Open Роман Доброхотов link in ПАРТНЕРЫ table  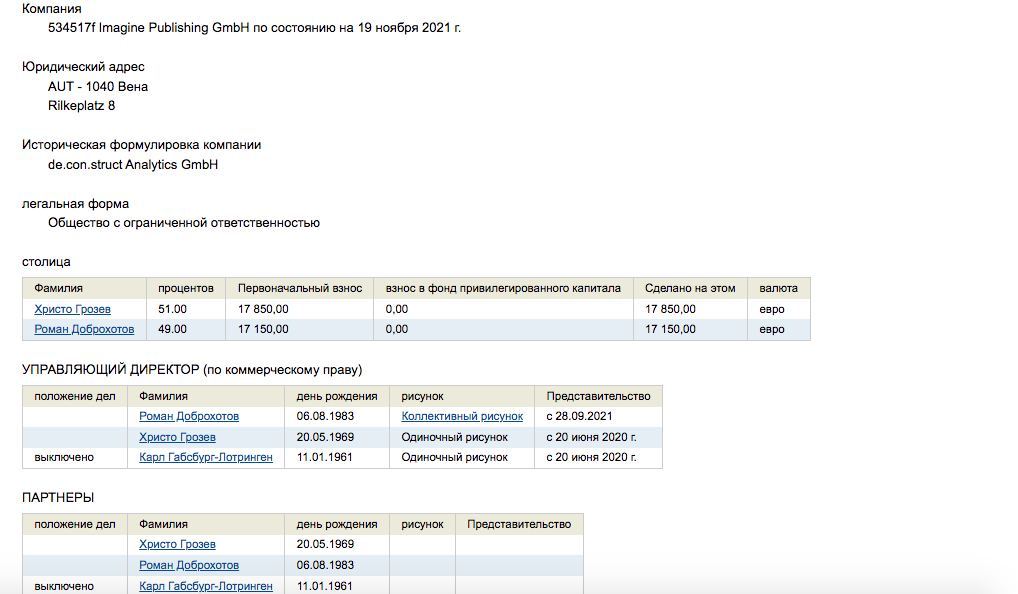point(189,565)
